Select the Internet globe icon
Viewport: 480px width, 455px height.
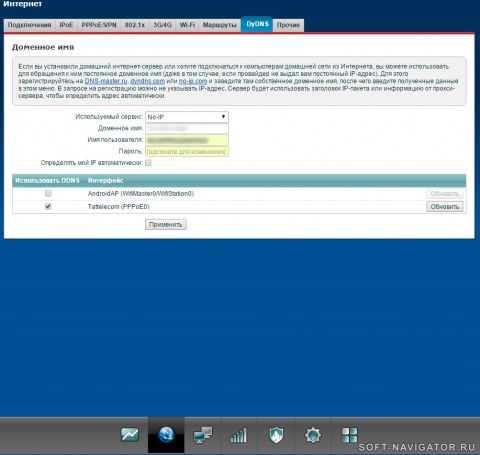[166, 434]
